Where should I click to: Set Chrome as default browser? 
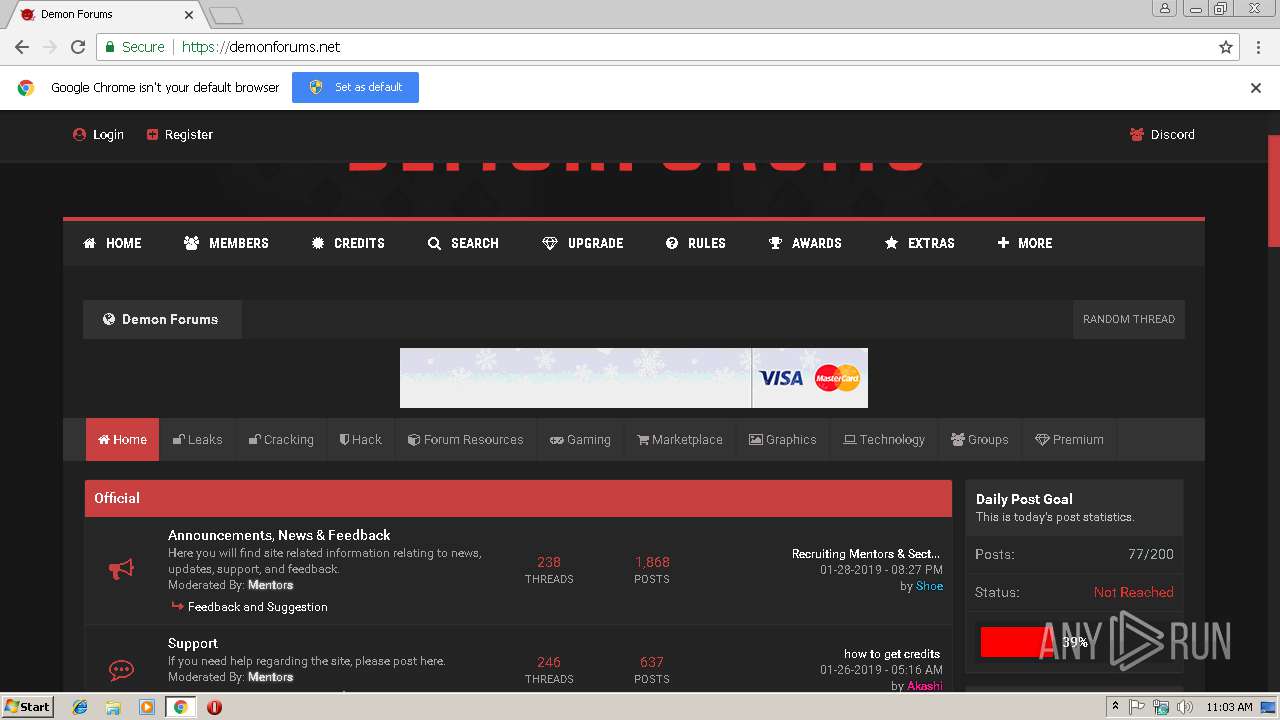(355, 87)
